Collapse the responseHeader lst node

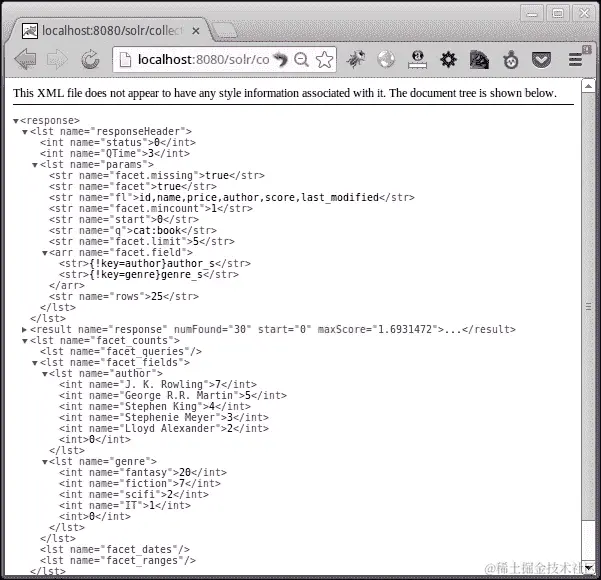[x=25, y=132]
